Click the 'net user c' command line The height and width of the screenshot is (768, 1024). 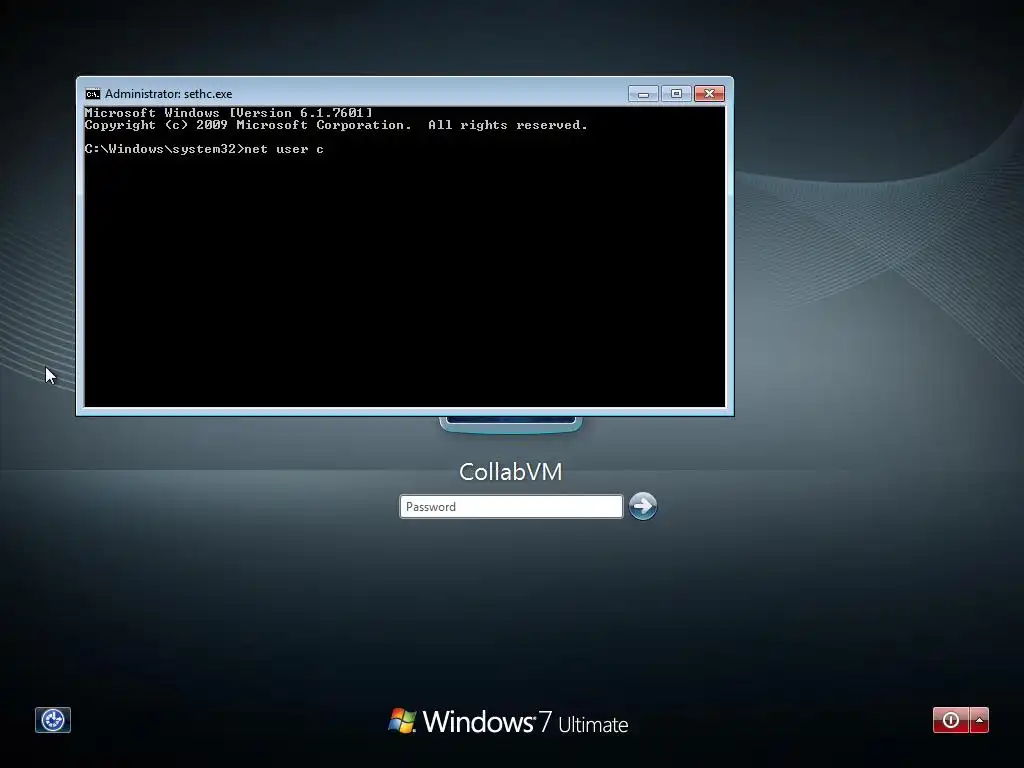point(204,149)
